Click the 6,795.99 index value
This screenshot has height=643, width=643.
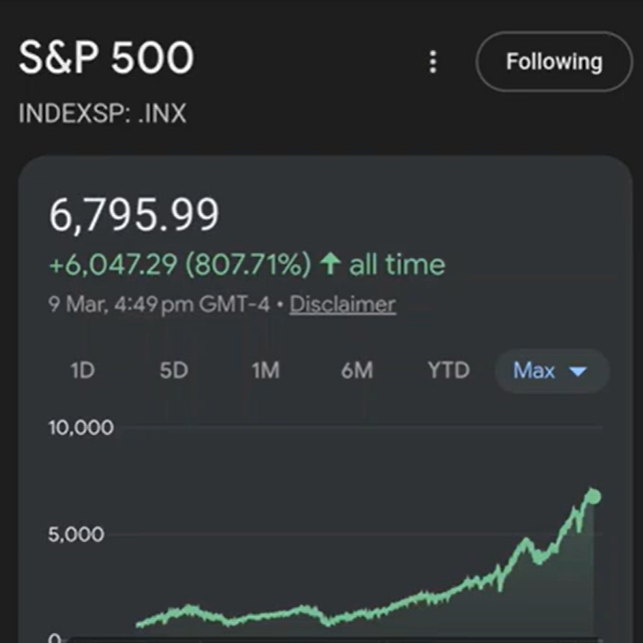[133, 215]
